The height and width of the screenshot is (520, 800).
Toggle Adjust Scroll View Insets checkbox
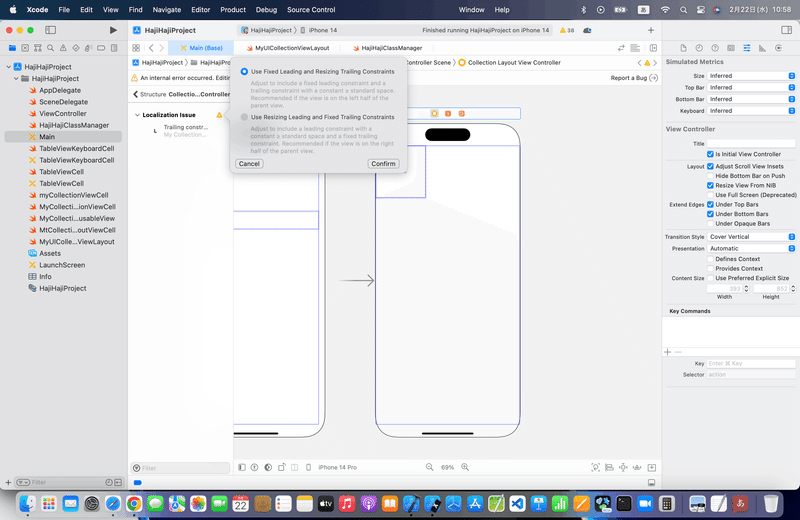coord(710,166)
